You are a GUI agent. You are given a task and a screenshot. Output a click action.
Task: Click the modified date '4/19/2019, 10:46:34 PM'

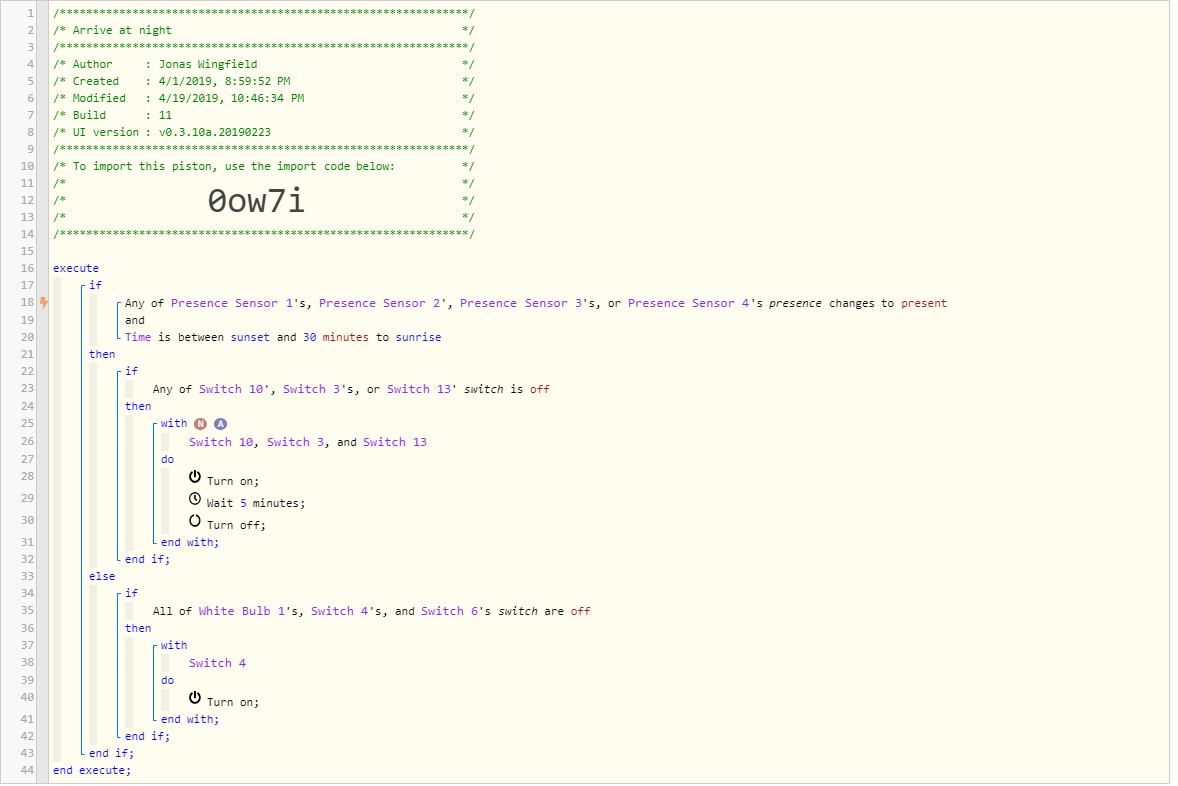coord(231,98)
